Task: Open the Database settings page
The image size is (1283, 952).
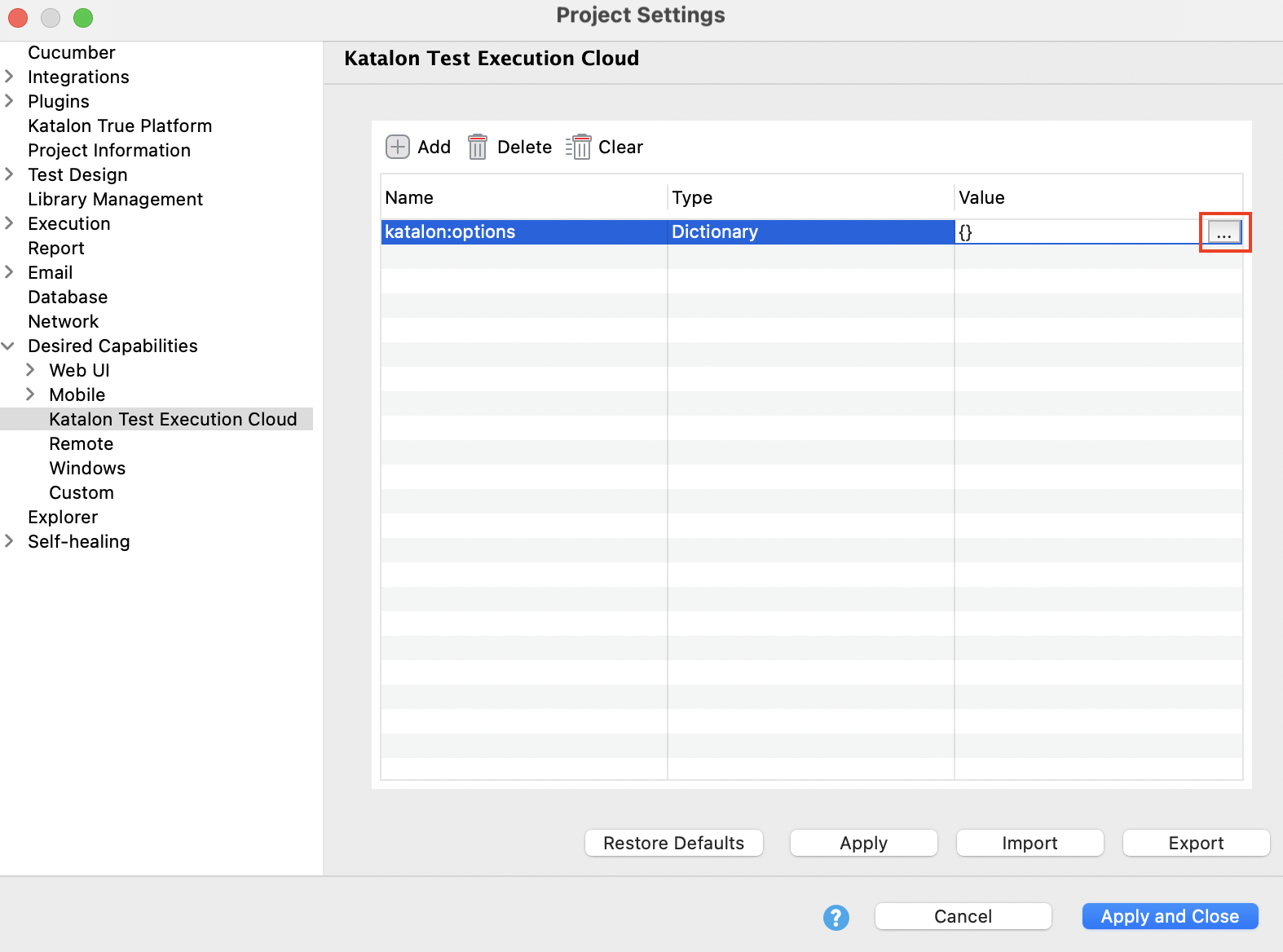Action: [x=68, y=297]
